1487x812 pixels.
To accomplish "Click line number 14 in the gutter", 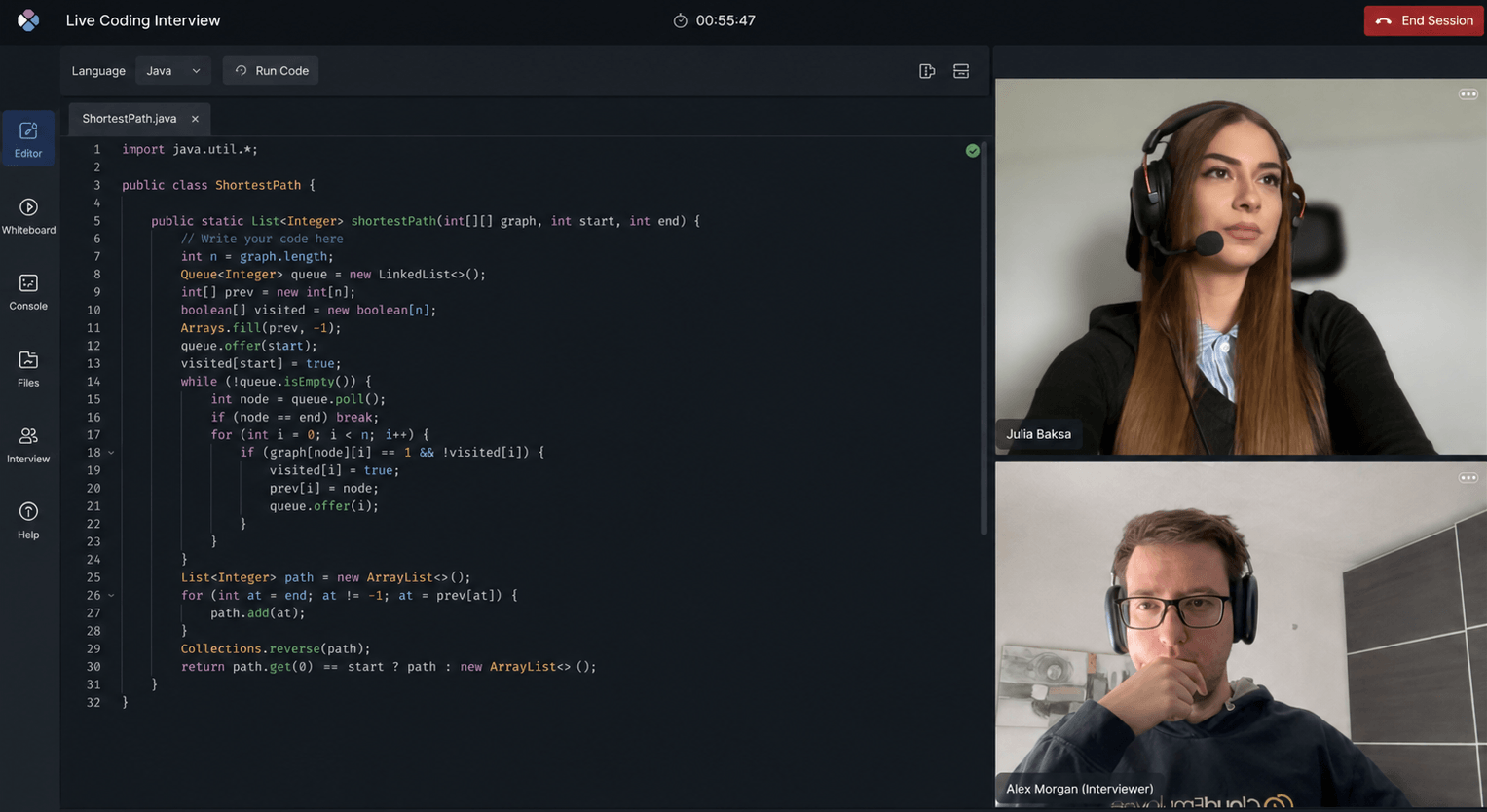I will 93,382.
